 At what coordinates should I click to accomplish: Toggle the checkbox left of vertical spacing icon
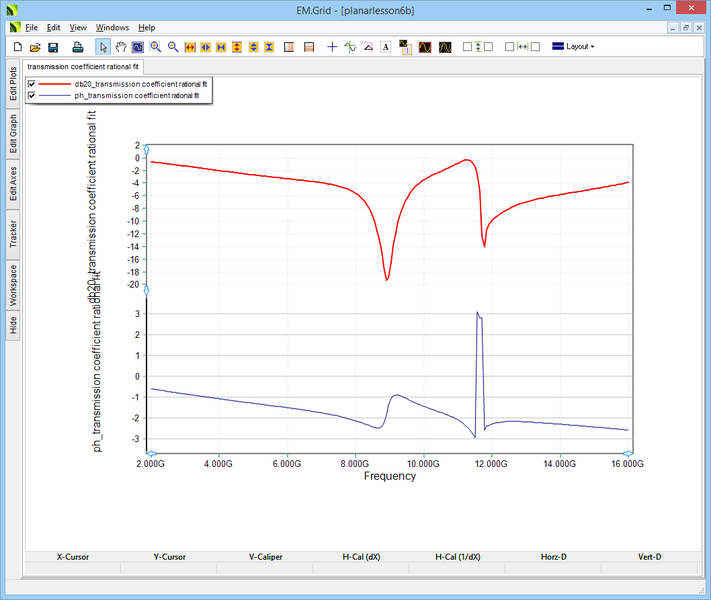[x=467, y=47]
